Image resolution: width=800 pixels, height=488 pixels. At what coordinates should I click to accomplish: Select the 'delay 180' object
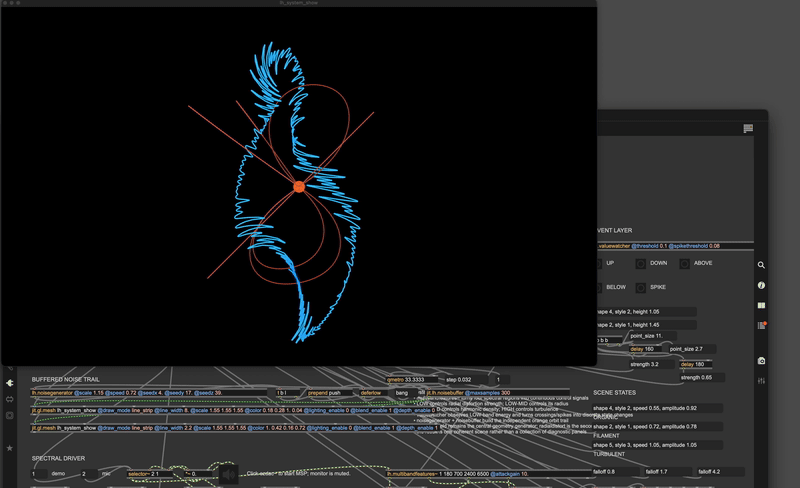click(695, 364)
